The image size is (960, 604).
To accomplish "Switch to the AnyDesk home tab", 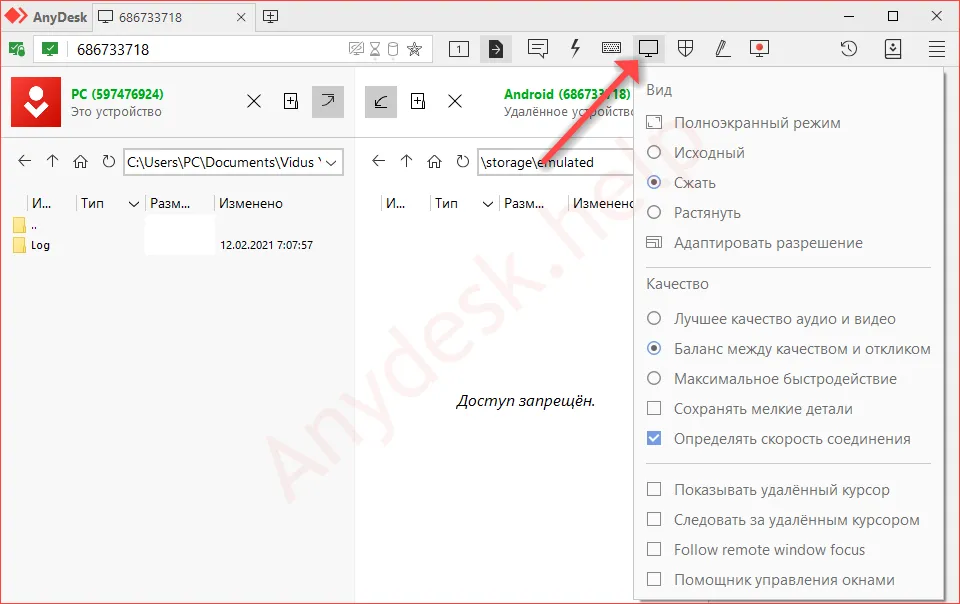I will pyautogui.click(x=47, y=17).
